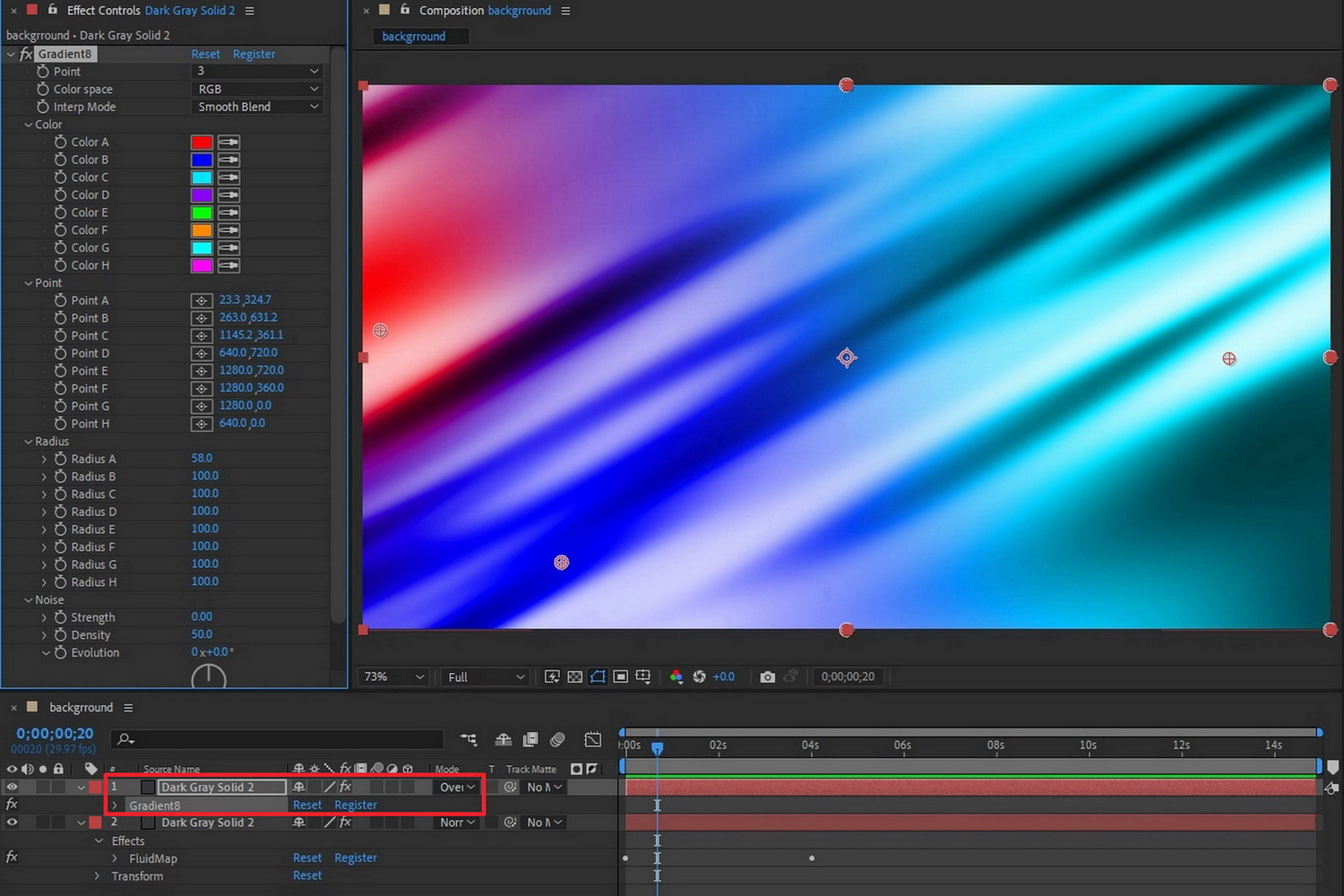
Task: Toggle the Evolution stopwatch
Action: tap(60, 652)
